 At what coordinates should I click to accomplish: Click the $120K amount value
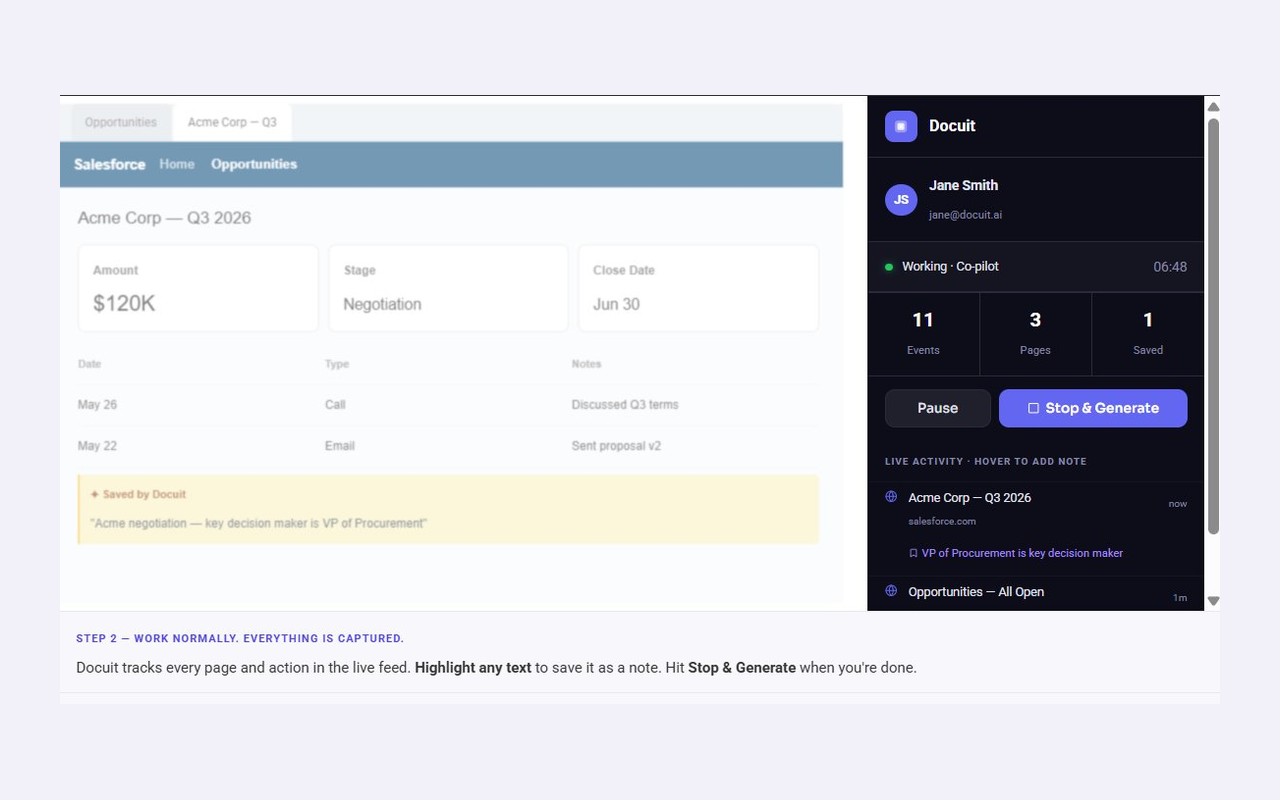124,303
